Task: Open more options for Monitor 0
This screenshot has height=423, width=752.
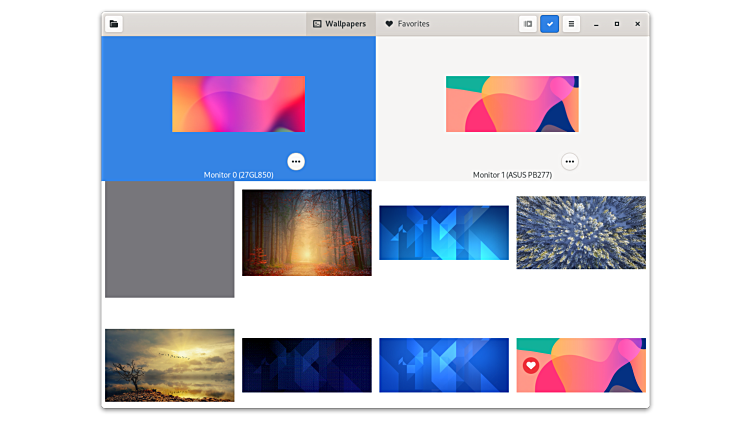Action: tap(295, 161)
